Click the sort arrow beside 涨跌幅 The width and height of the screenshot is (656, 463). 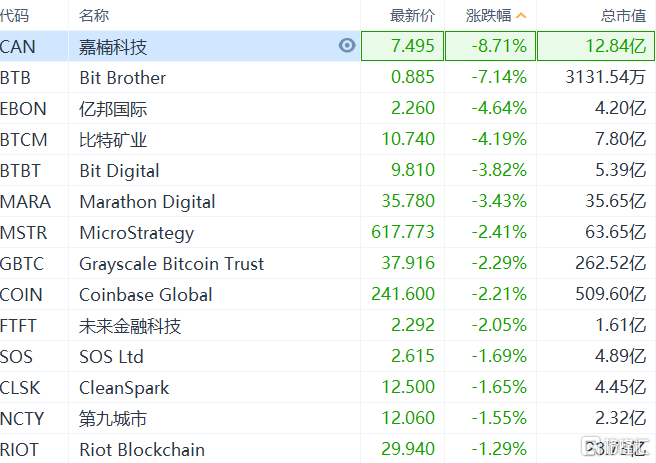[520, 16]
